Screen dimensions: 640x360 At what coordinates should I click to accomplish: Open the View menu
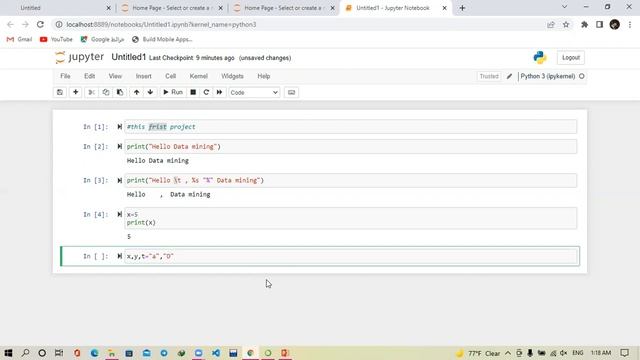point(115,76)
